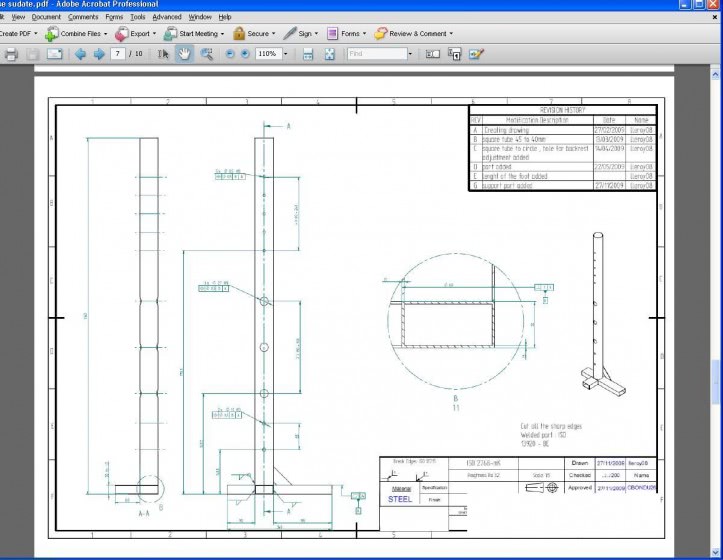The width and height of the screenshot is (723, 560).
Task: Go to previous page arrow
Action: [x=81, y=54]
